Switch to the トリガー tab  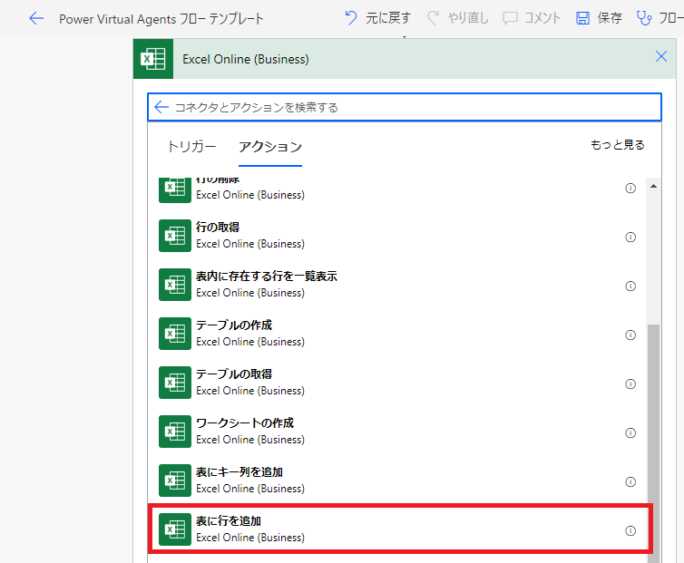tap(192, 147)
